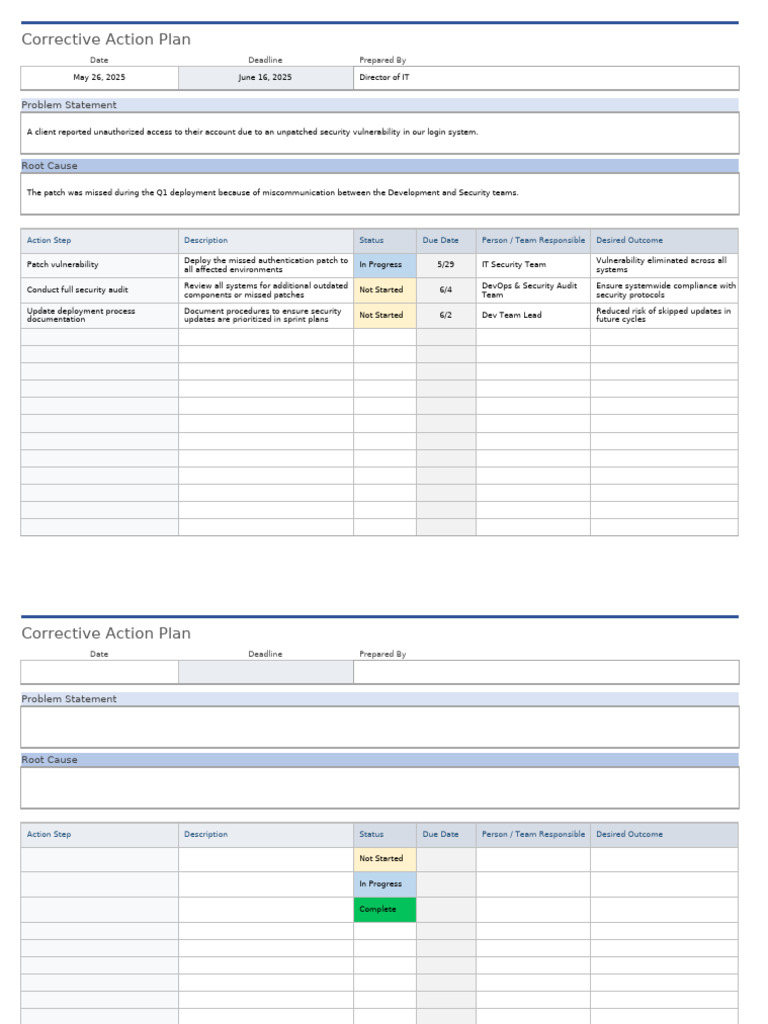Screen dimensions: 768x1024
Task: Click the 'Director of IT' prepared-by cell
Action: (546, 78)
